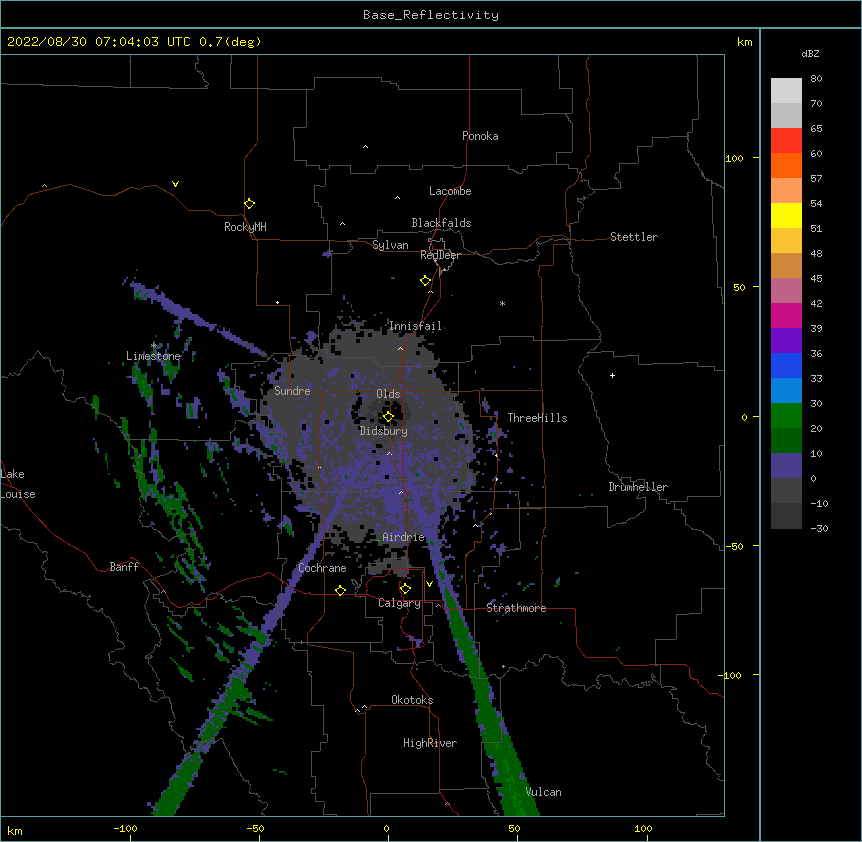Select the Lacombe label

point(450,191)
